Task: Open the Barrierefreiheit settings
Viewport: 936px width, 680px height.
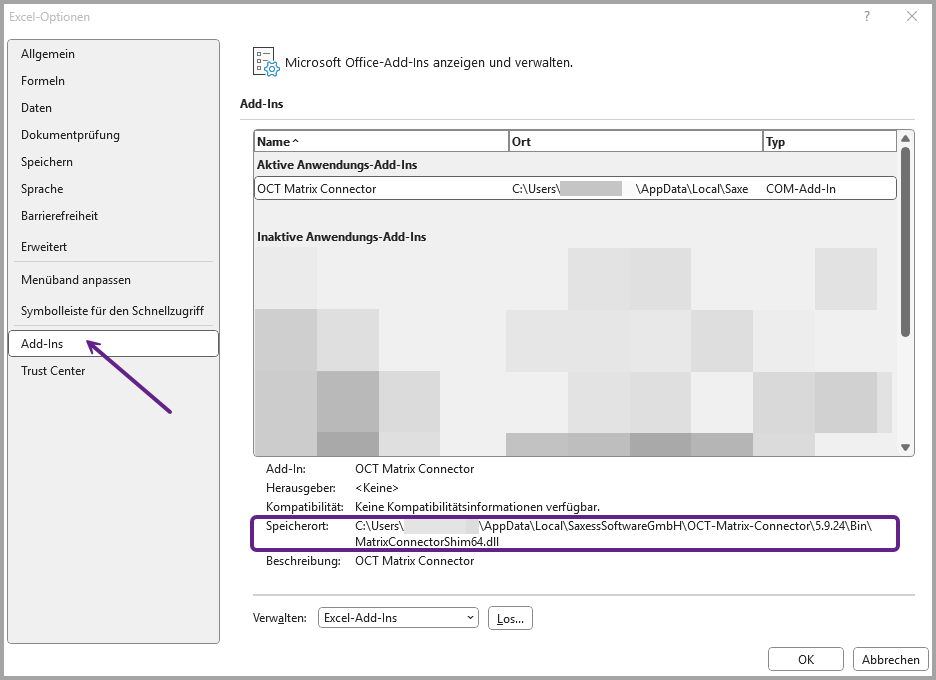Action: pyautogui.click(x=59, y=216)
